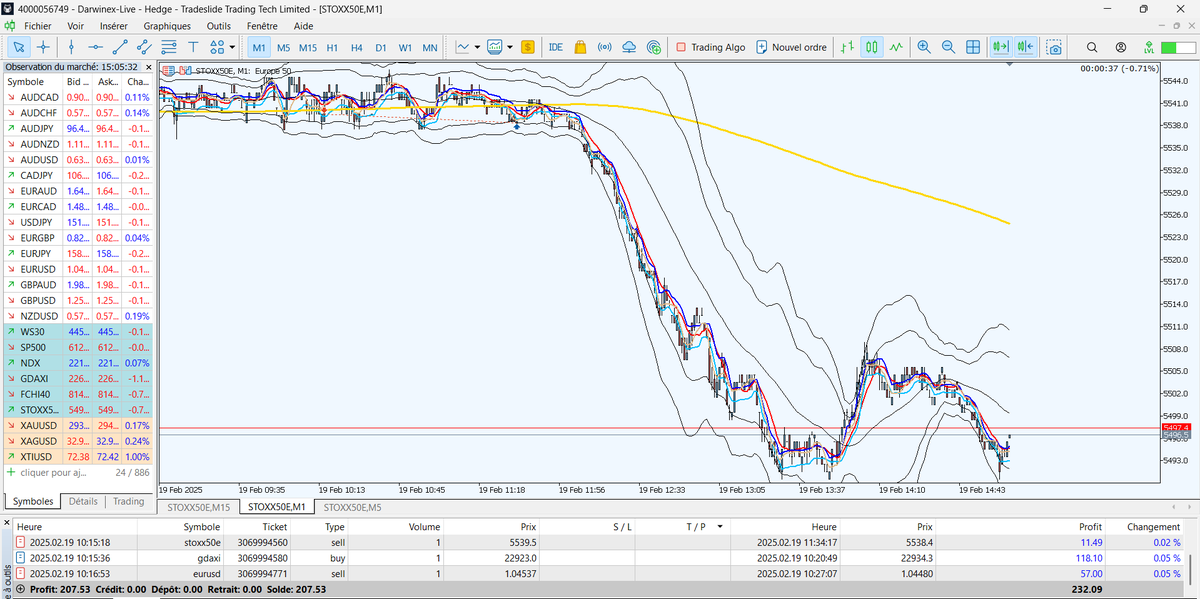Arrange chart windows as tiles
The image size is (1200, 599).
coord(973,47)
